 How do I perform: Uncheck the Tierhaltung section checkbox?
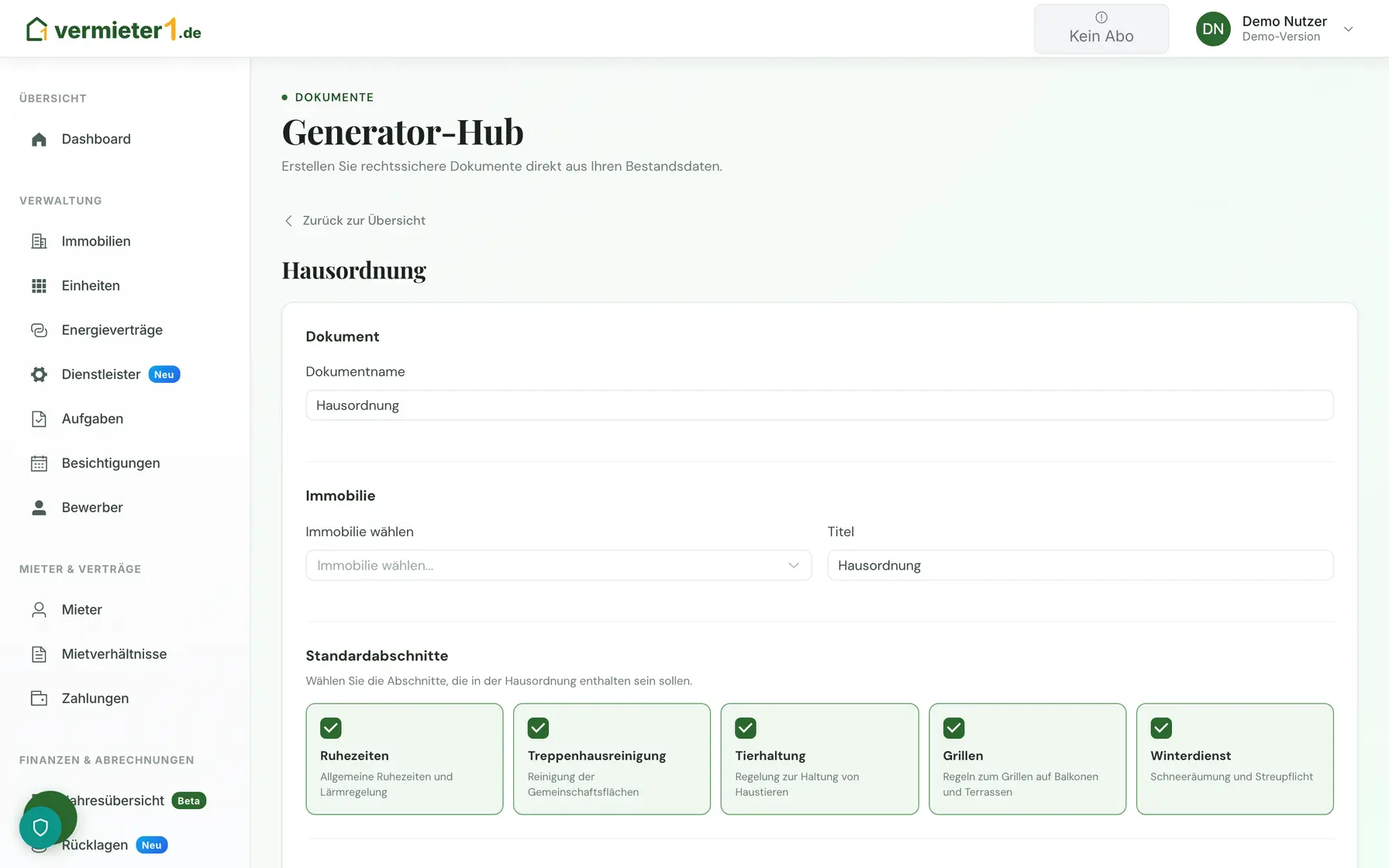(746, 728)
